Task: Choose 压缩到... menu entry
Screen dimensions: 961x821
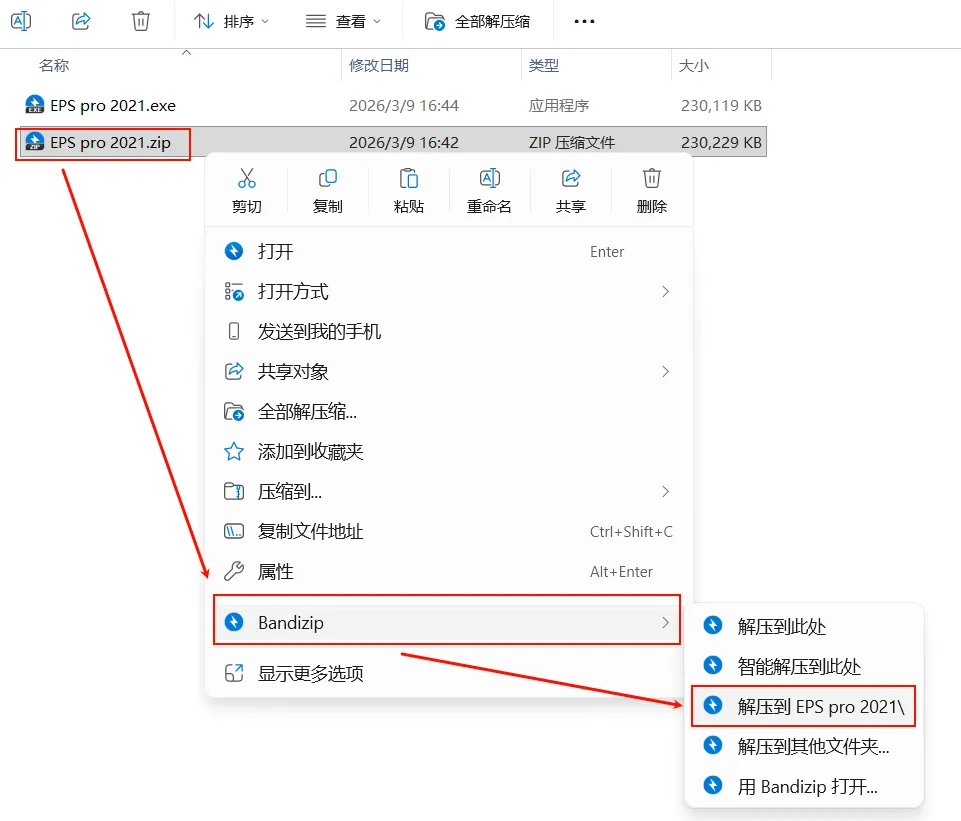Action: (x=449, y=491)
